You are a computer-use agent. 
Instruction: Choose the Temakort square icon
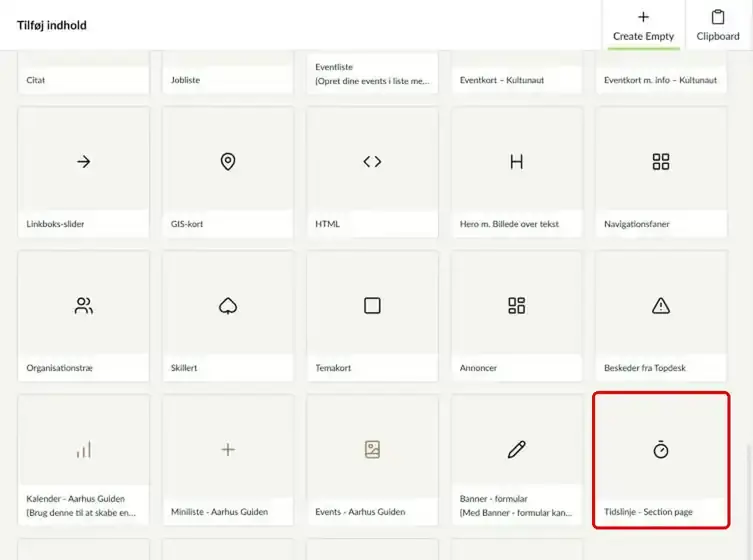[x=372, y=305]
